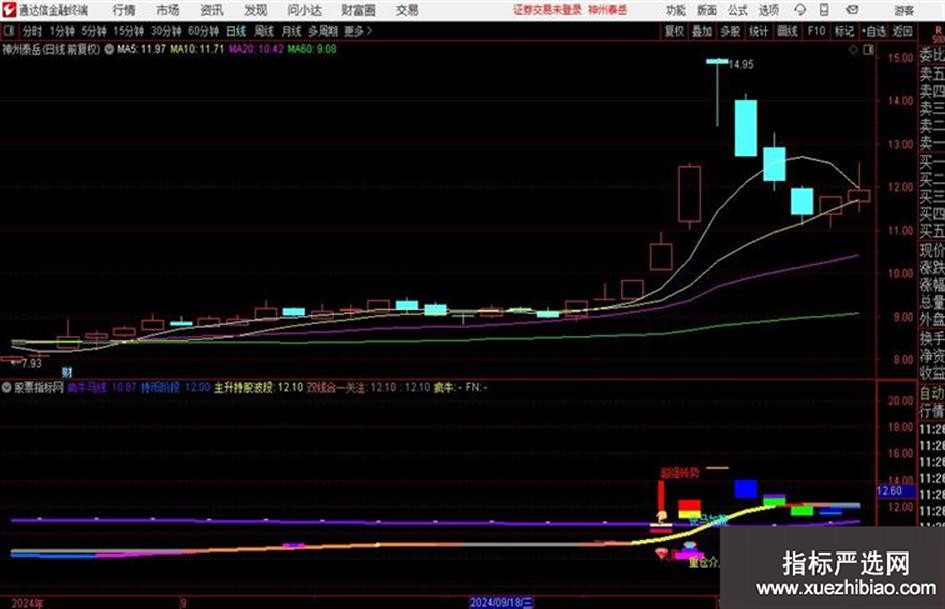Click the panel layout icon near price axis
This screenshot has height=609, width=945.
pyautogui.click(x=868, y=50)
